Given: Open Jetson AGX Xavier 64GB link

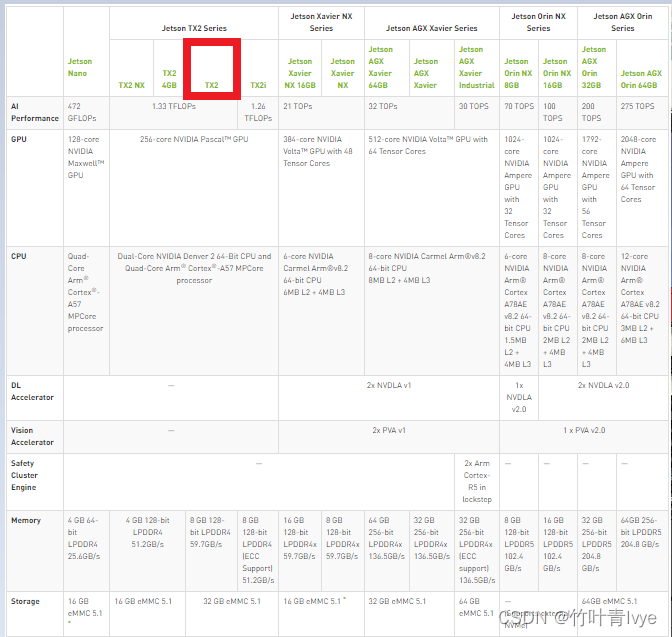Looking at the screenshot, I should point(380,67).
